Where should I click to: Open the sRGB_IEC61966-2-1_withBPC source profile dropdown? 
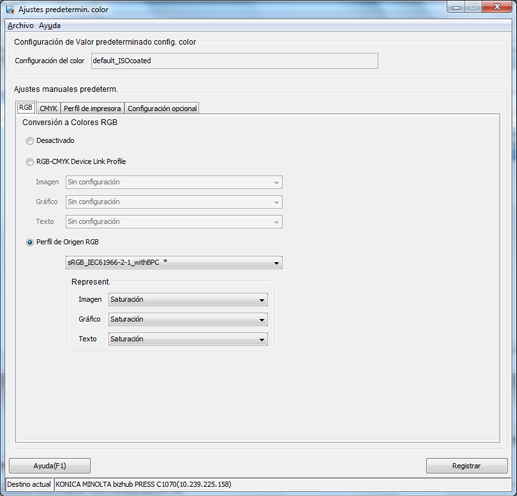(x=174, y=263)
